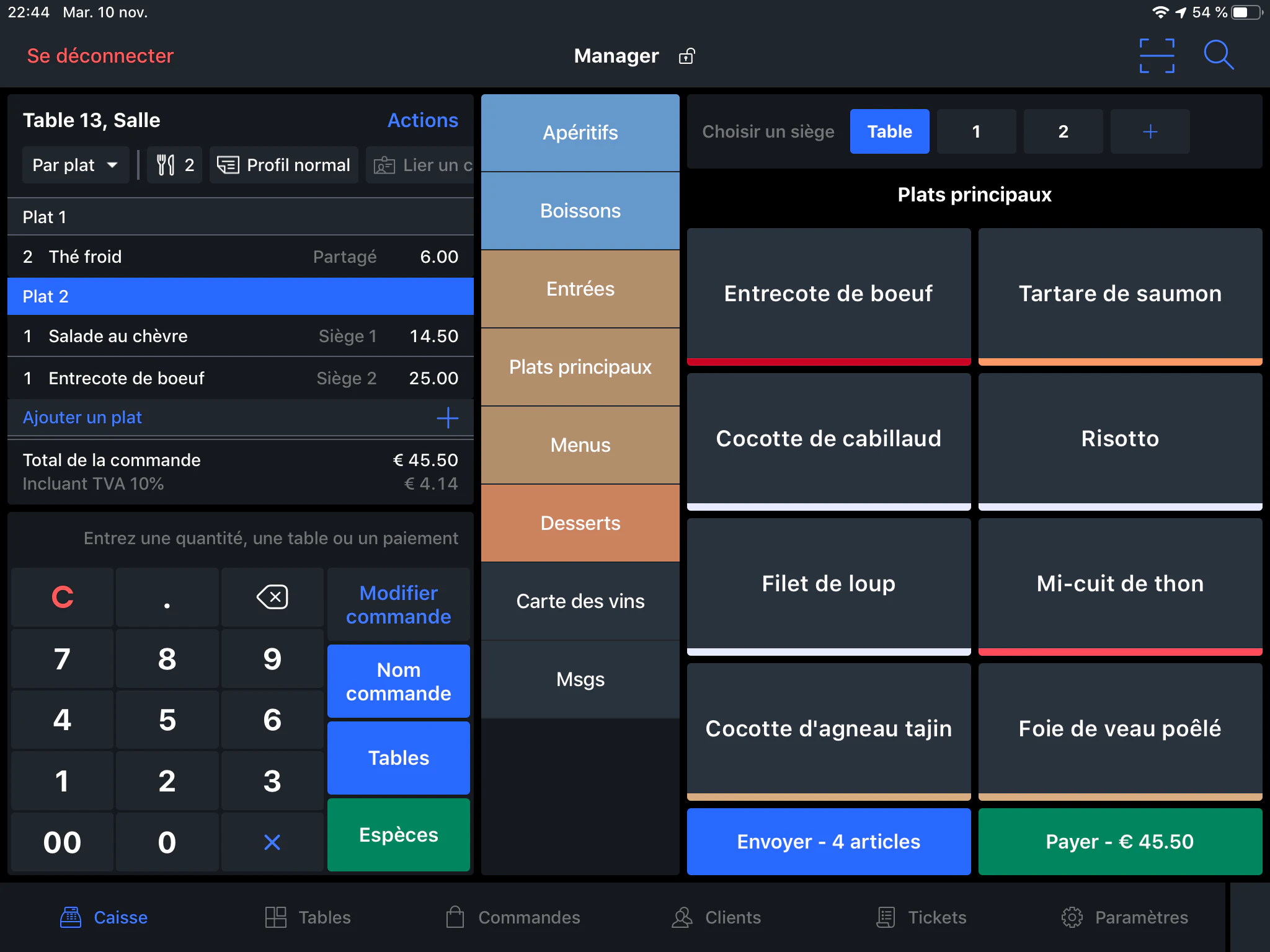Tap the blue multiply key on keypad

click(272, 842)
